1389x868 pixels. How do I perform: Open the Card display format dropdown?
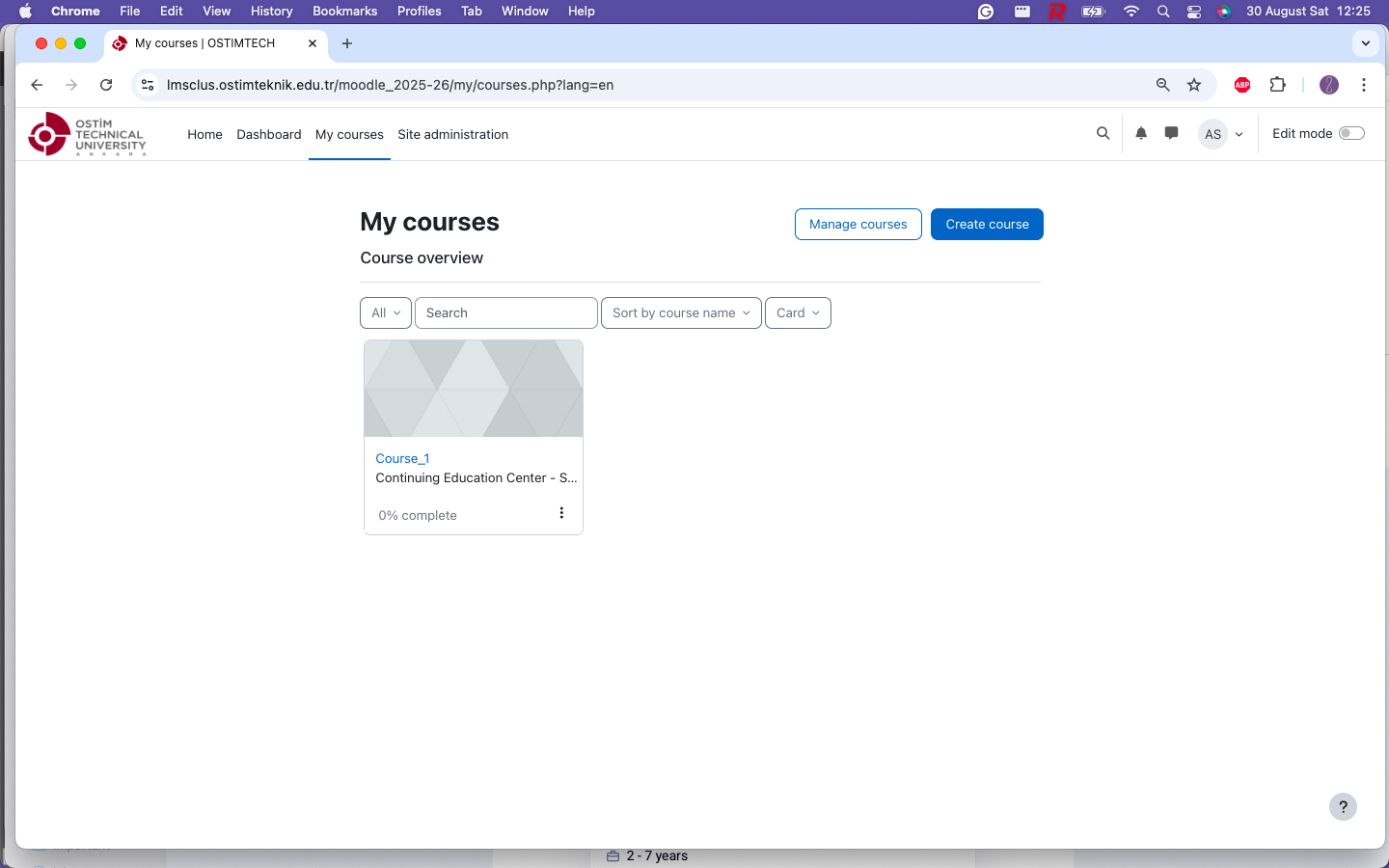798,312
